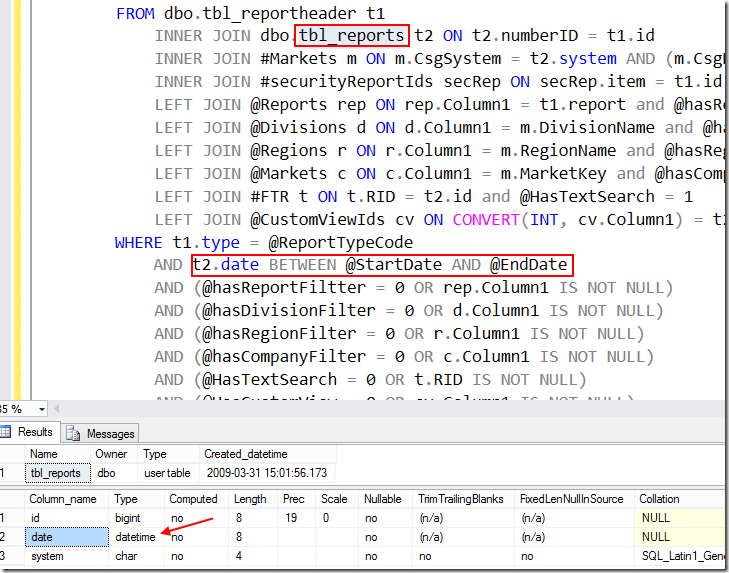This screenshot has width=729, height=573.
Task: Click @CustomViewIds in the LEFT JOIN line
Action: 318,220
